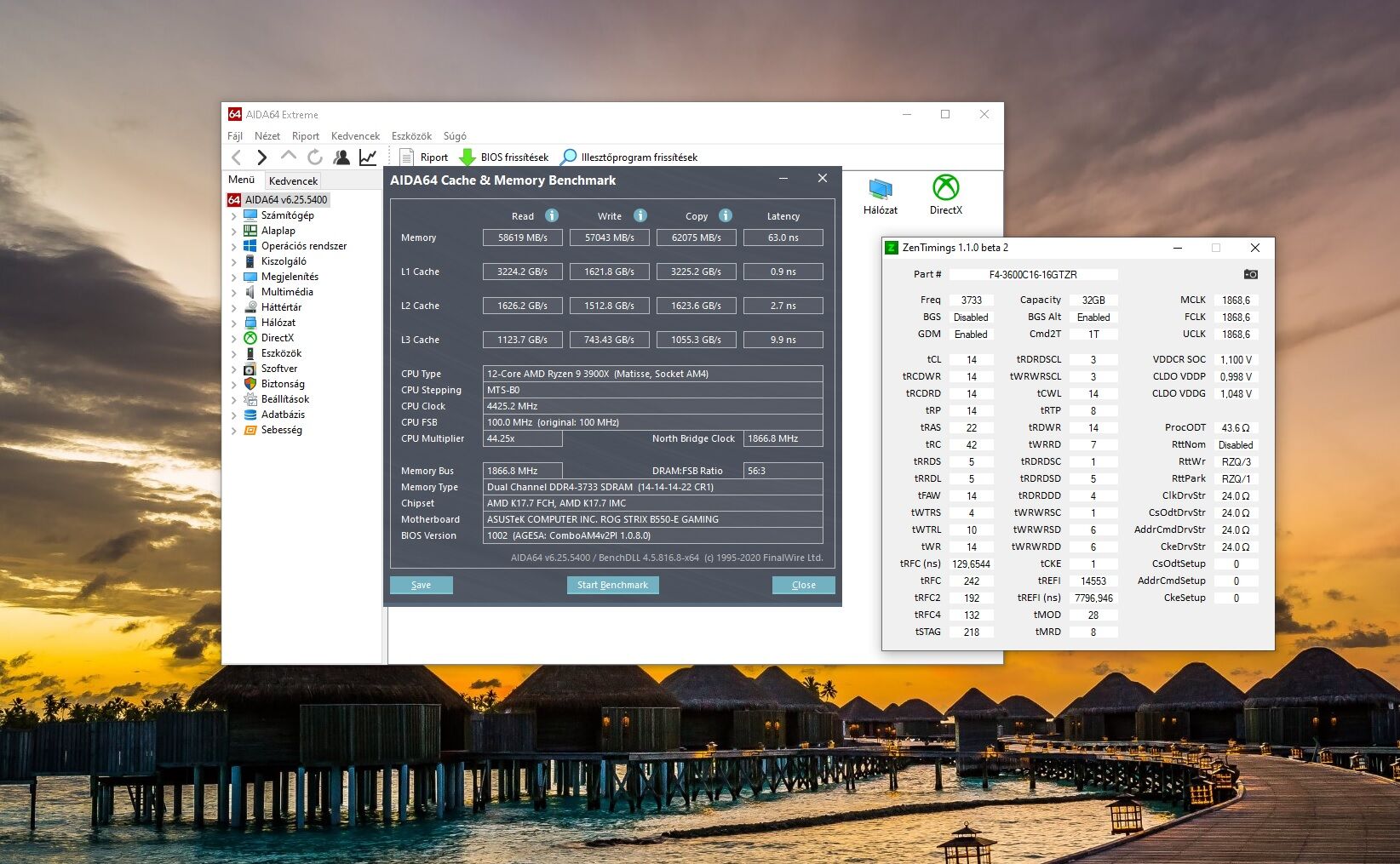Image resolution: width=1400 pixels, height=864 pixels.
Task: Click the tCL value in ZenTimings
Action: [972, 359]
